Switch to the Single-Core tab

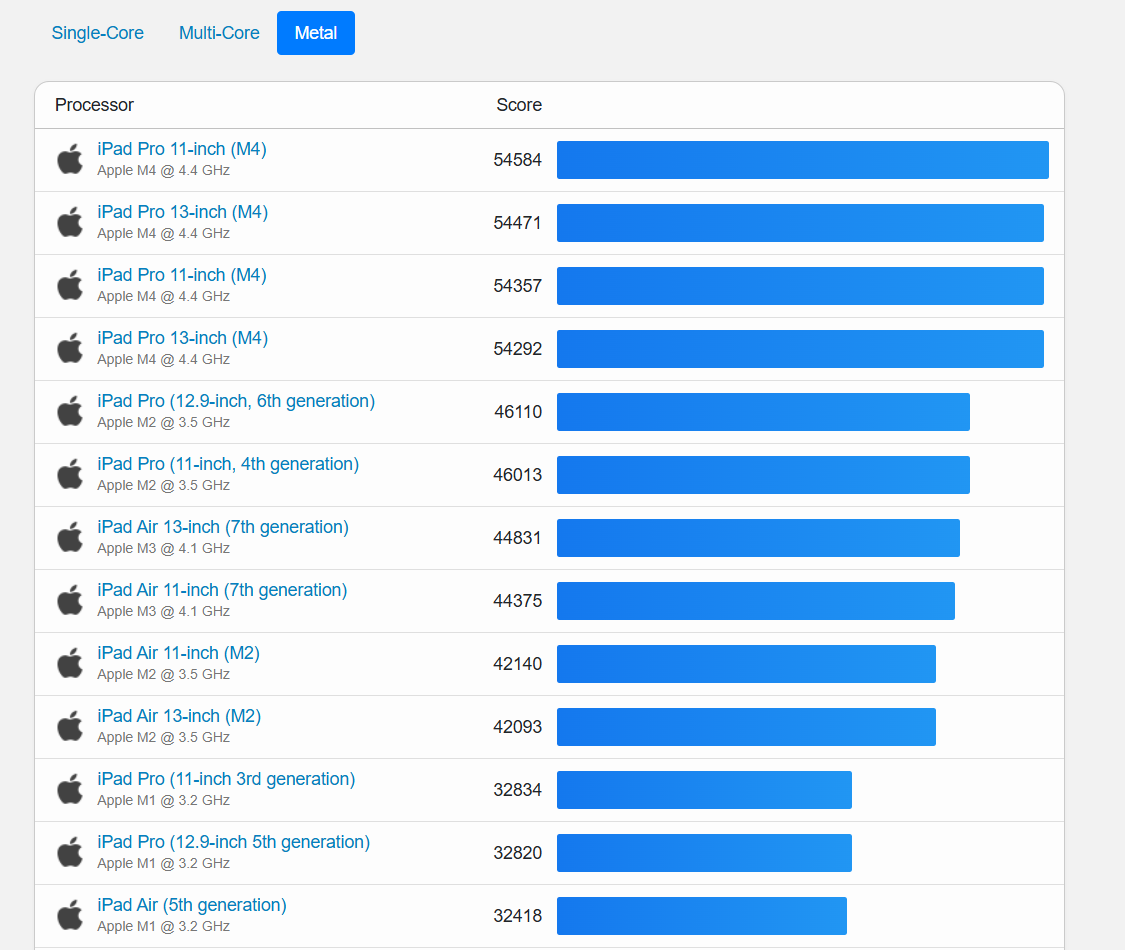point(98,33)
